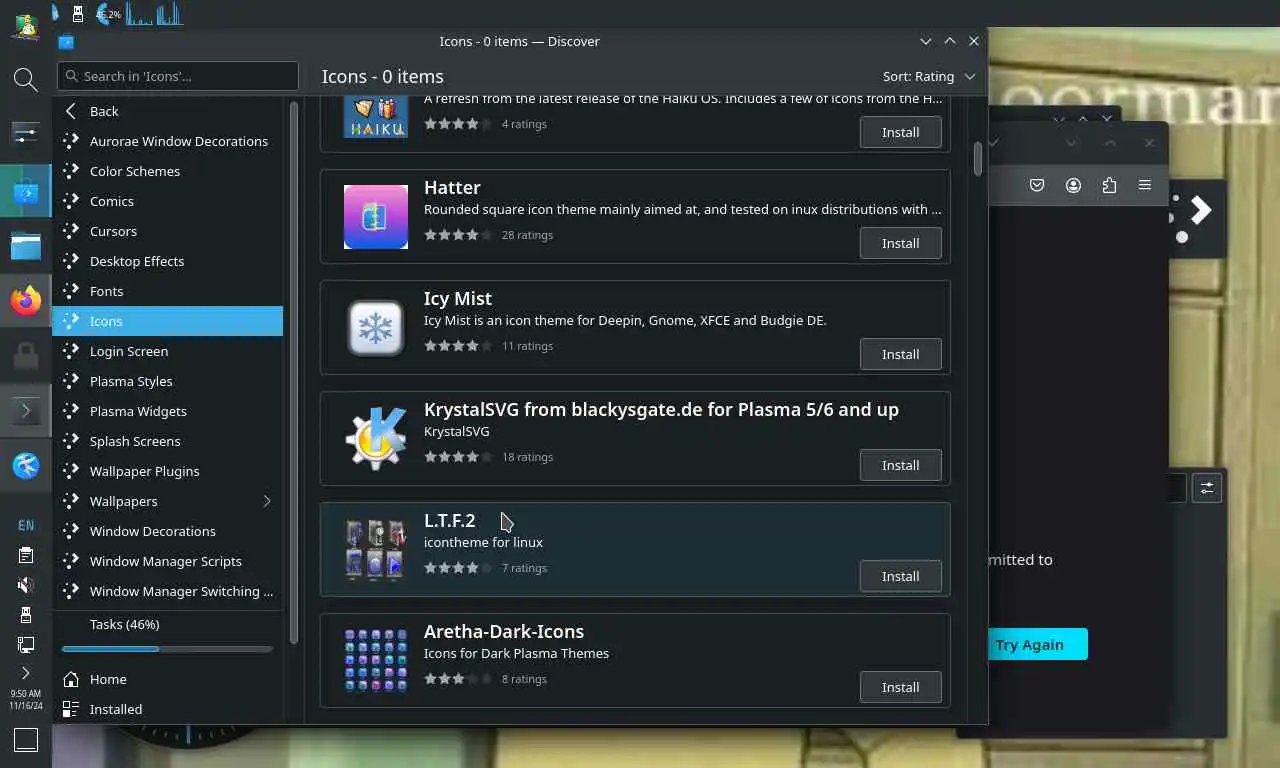Viewport: 1280px width, 768px height.
Task: Open the Aretha-Dark-Icons grid thumbnail
Action: [x=375, y=661]
